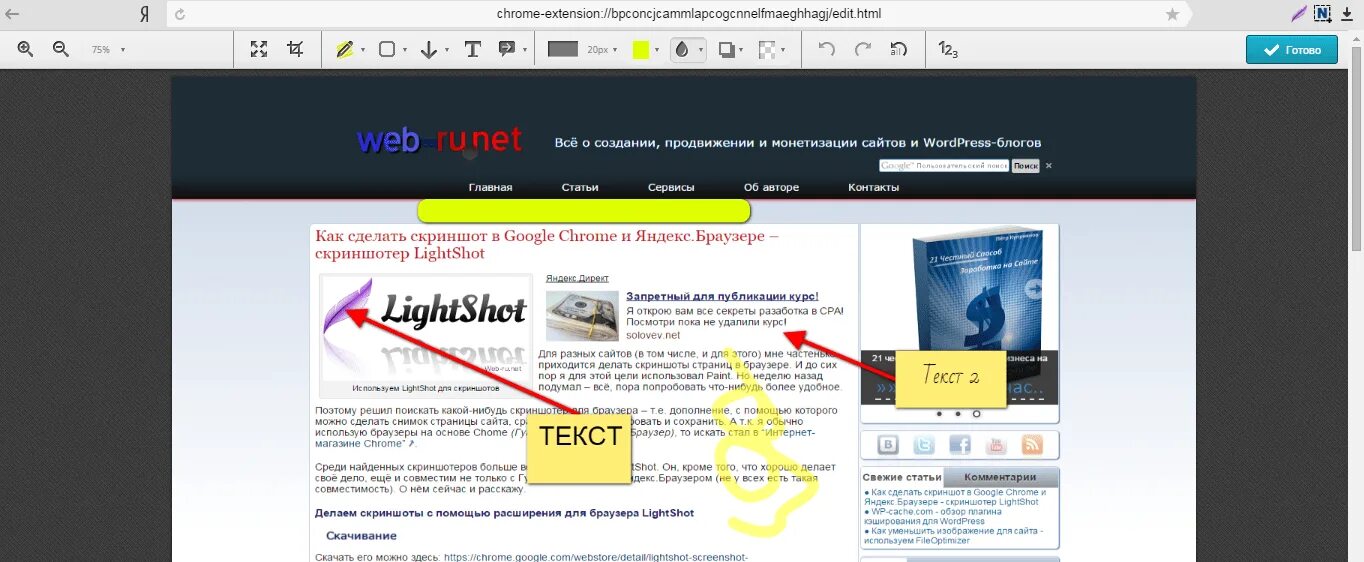
Task: Open browser downloads via the arrow icon
Action: [x=1348, y=14]
